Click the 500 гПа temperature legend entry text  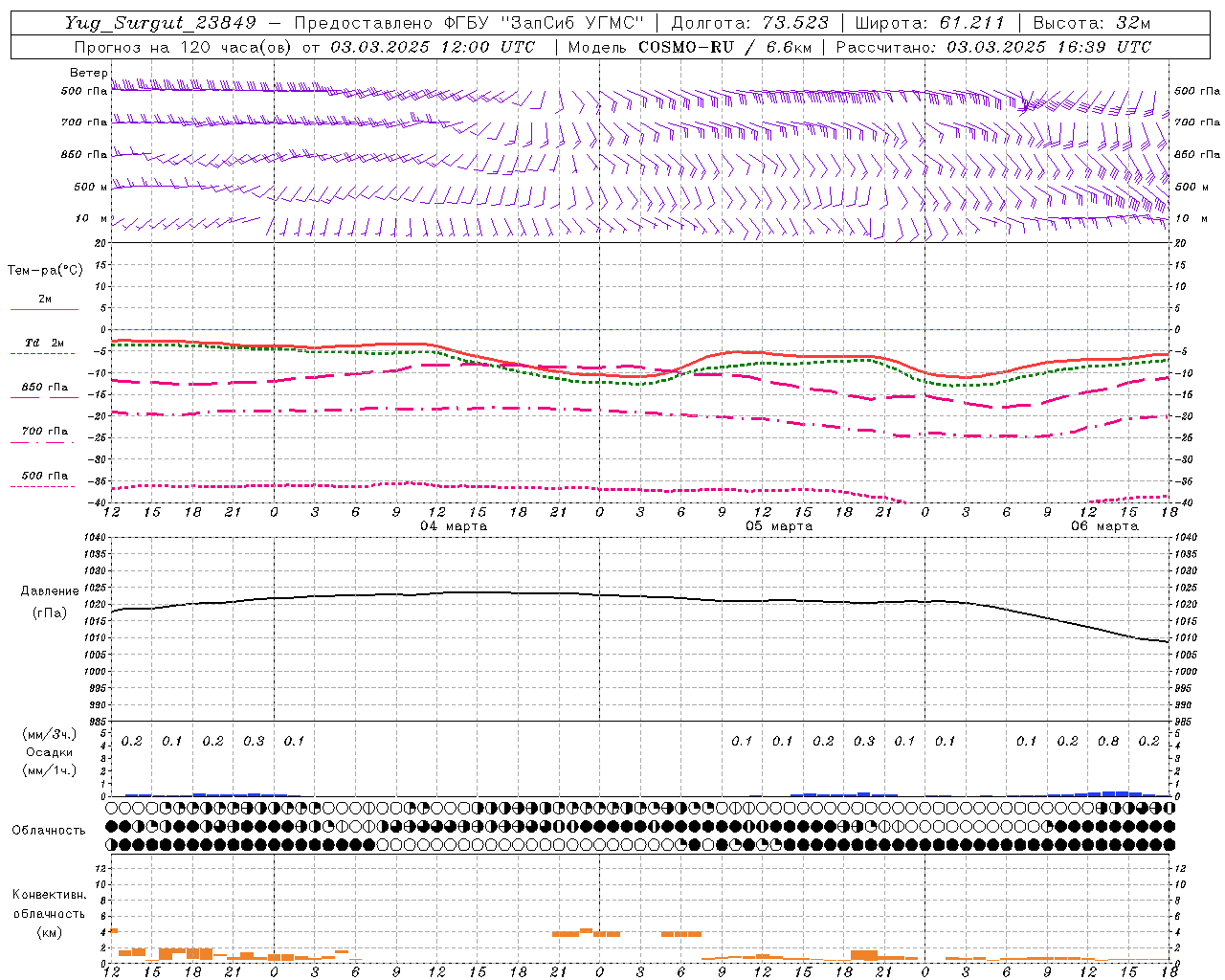coord(45,476)
